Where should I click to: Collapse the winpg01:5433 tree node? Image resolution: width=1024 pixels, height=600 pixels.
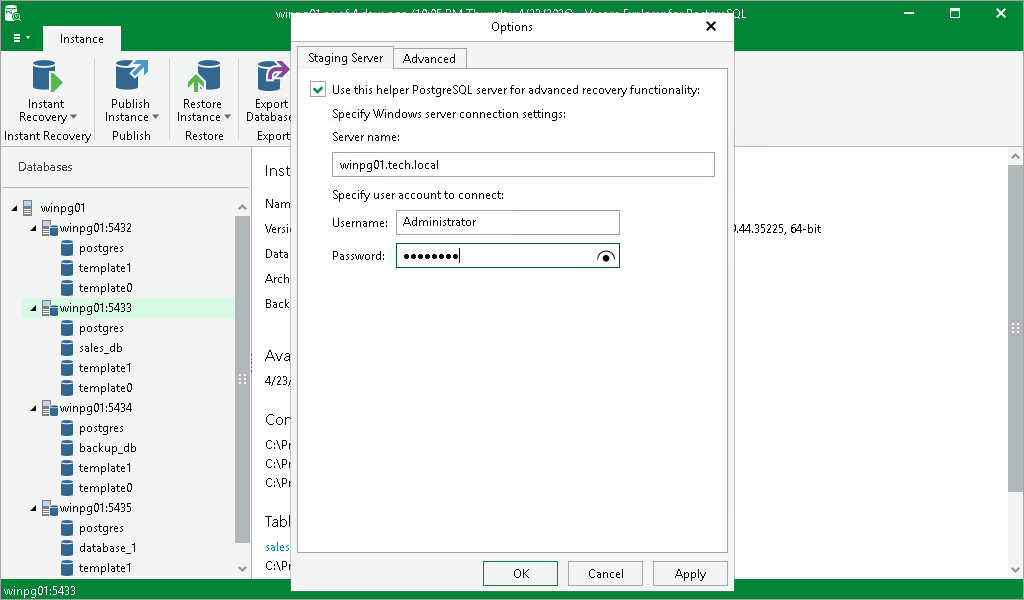[33, 308]
